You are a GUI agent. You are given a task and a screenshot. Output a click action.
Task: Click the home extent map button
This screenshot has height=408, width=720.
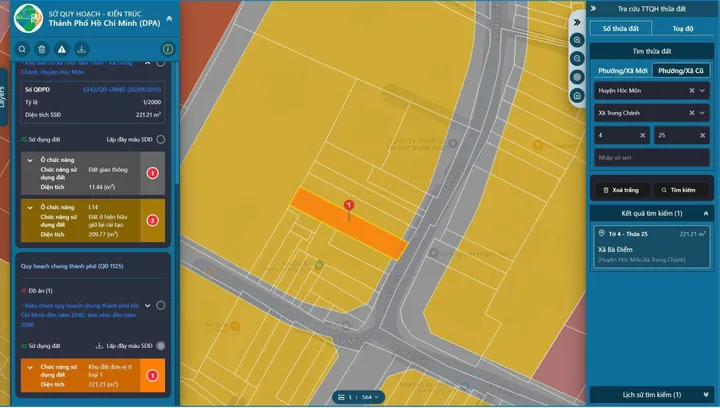(577, 95)
